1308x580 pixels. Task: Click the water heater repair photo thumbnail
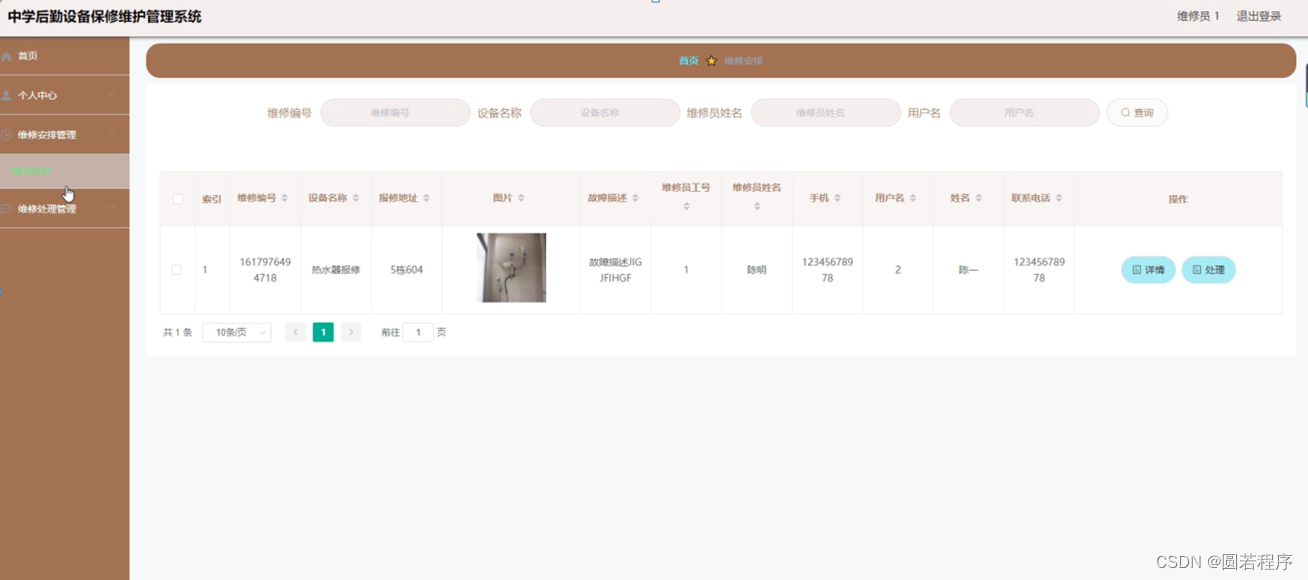point(511,267)
